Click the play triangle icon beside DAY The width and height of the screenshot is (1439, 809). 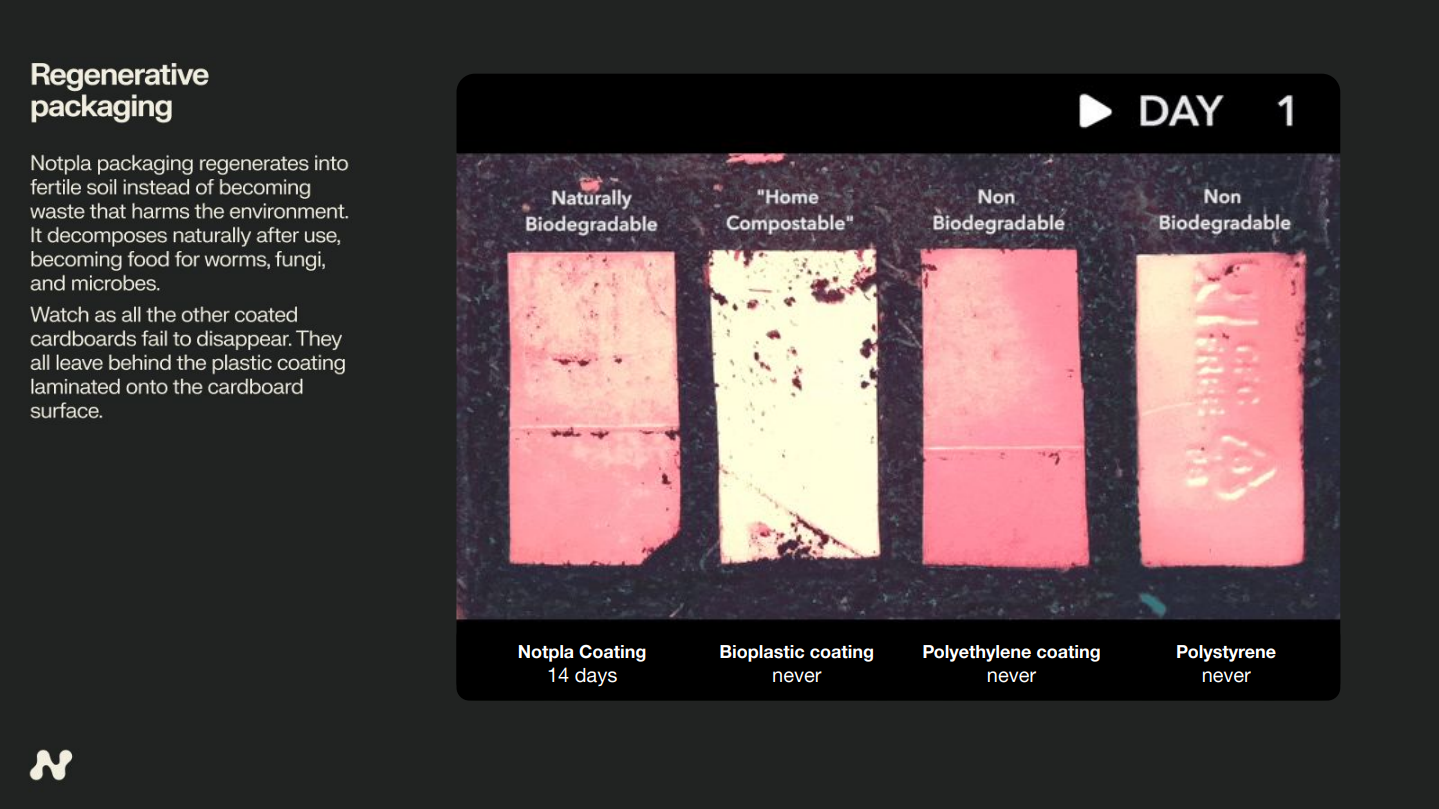click(x=1095, y=111)
